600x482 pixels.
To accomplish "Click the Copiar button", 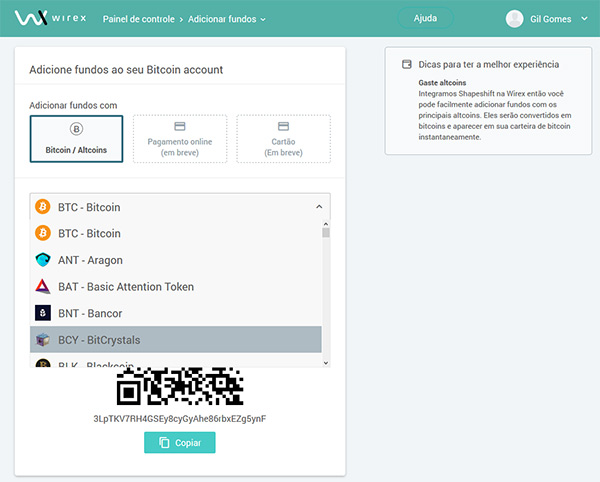I will pyautogui.click(x=180, y=443).
